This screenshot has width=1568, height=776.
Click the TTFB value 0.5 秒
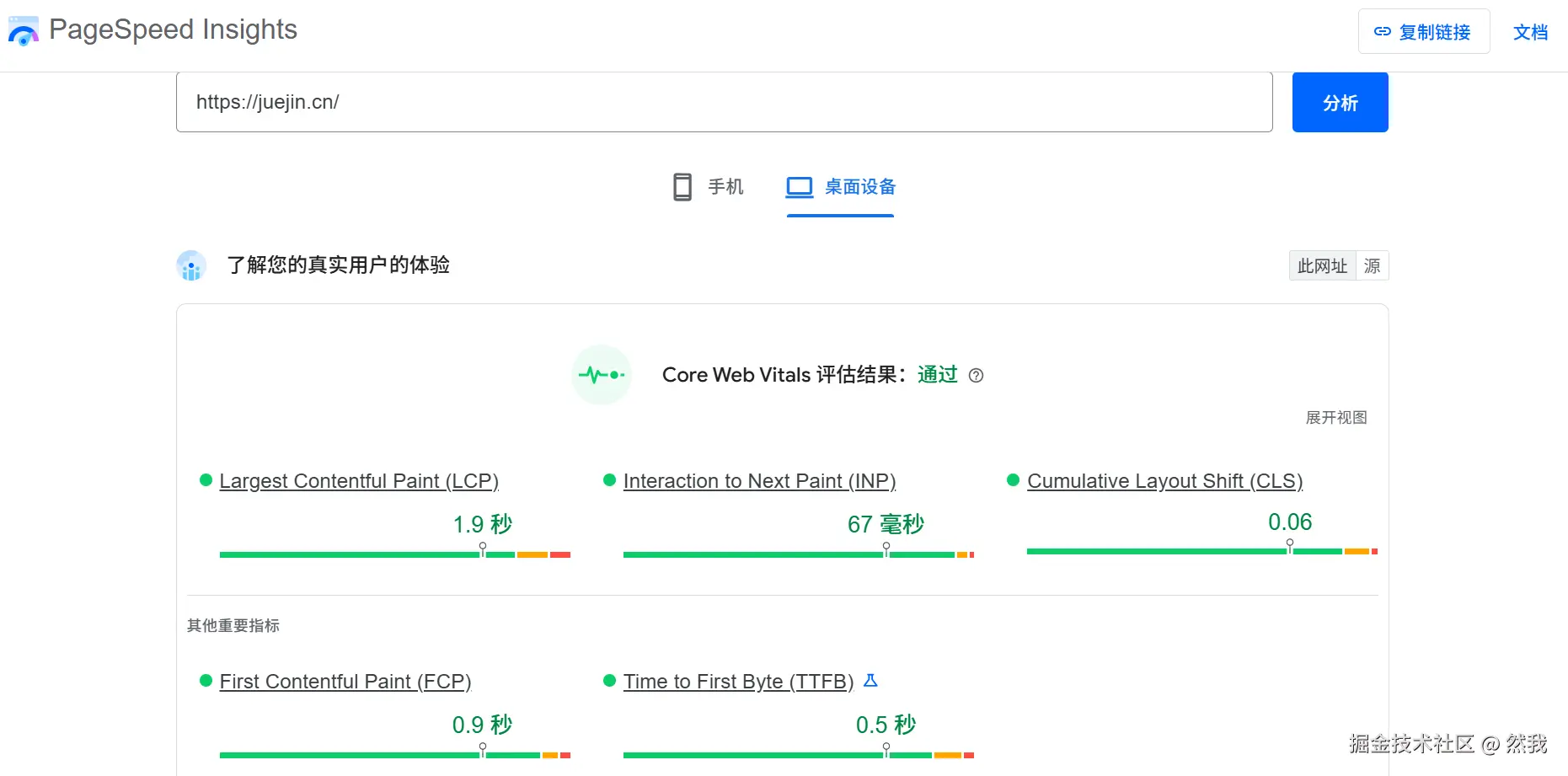coord(886,725)
